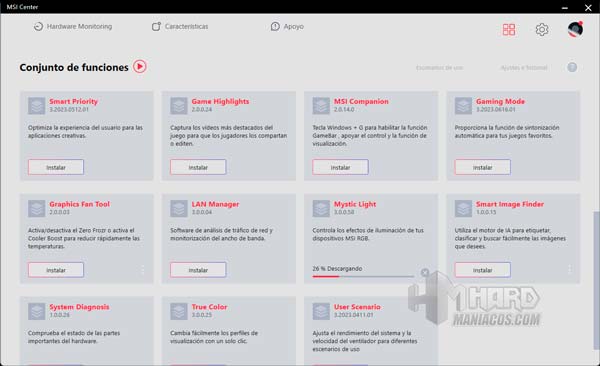Image resolution: width=600 pixels, height=366 pixels.
Task: Open the settings gear icon
Action: [541, 29]
